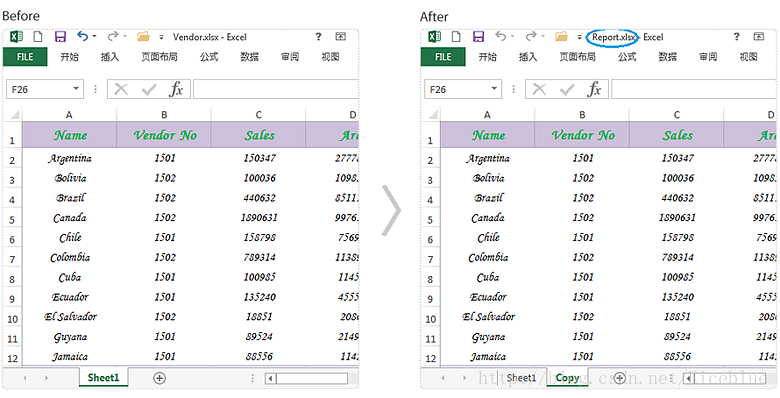Click the Open folder icon in Vendor.xlsx window

click(143, 37)
